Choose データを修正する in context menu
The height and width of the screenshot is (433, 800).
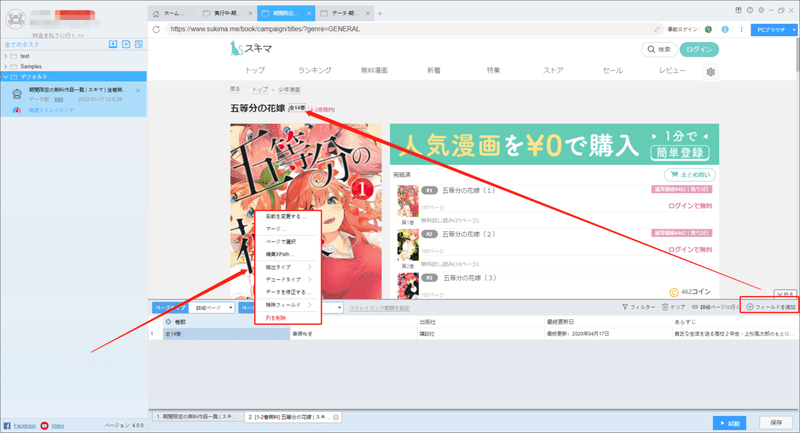(x=287, y=292)
